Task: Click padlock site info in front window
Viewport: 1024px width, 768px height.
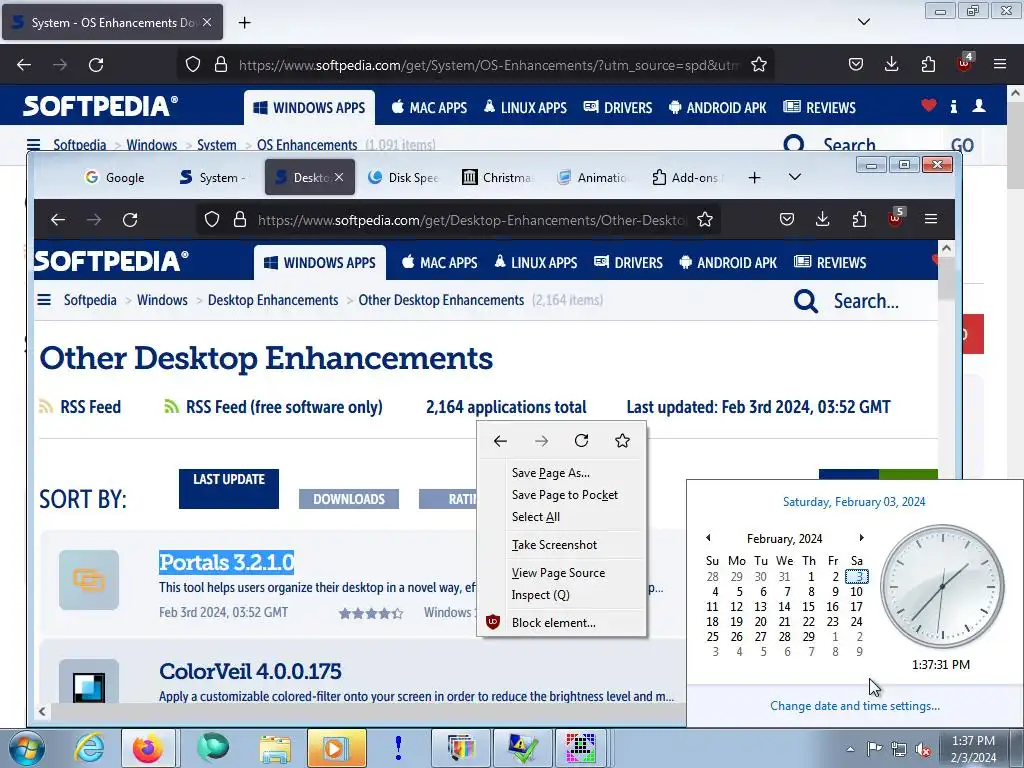Action: 240,220
